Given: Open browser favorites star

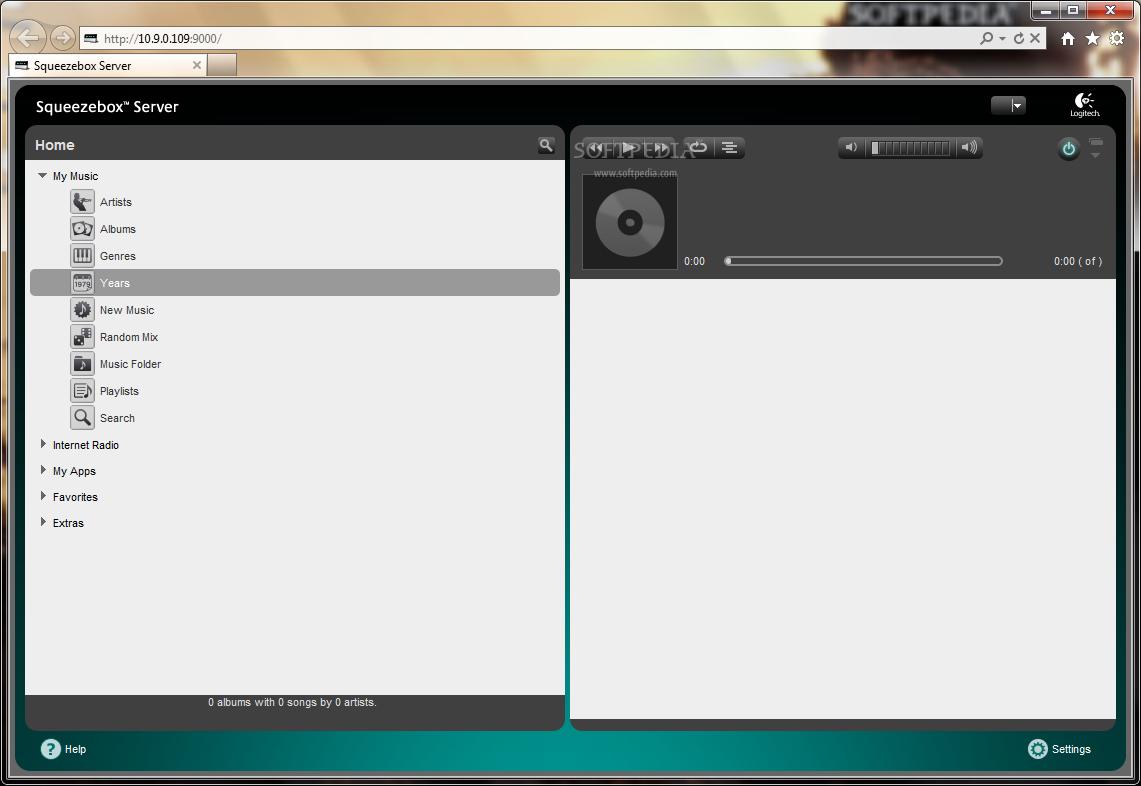Looking at the screenshot, I should tap(1092, 39).
